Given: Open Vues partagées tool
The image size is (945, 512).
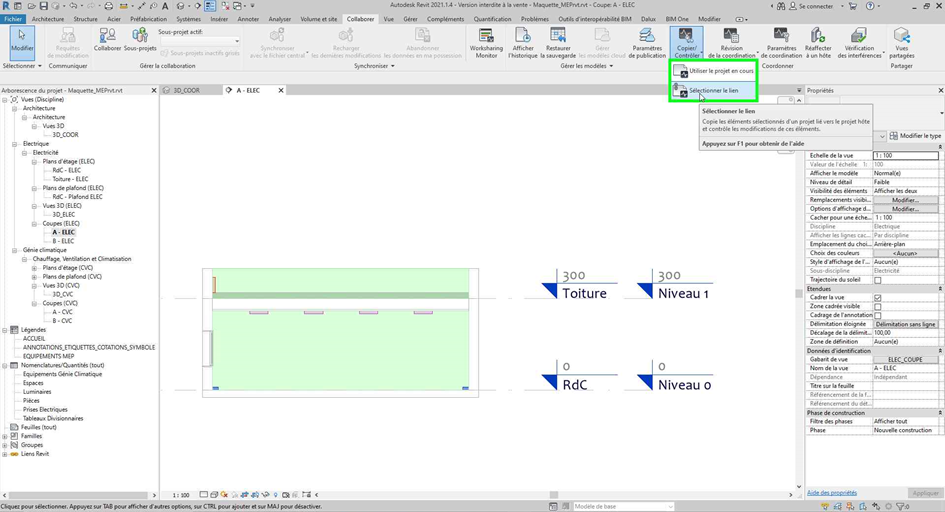Looking at the screenshot, I should click(x=902, y=41).
